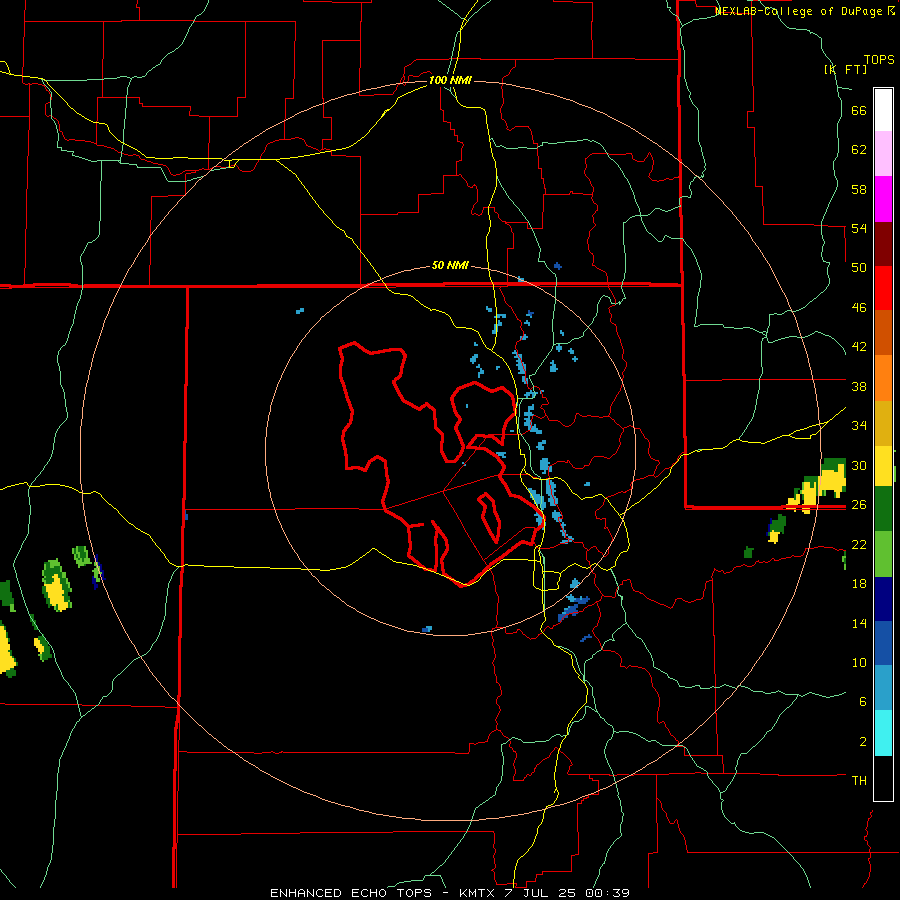Click the "[K FT]" units label
The height and width of the screenshot is (900, 900).
[x=845, y=69]
